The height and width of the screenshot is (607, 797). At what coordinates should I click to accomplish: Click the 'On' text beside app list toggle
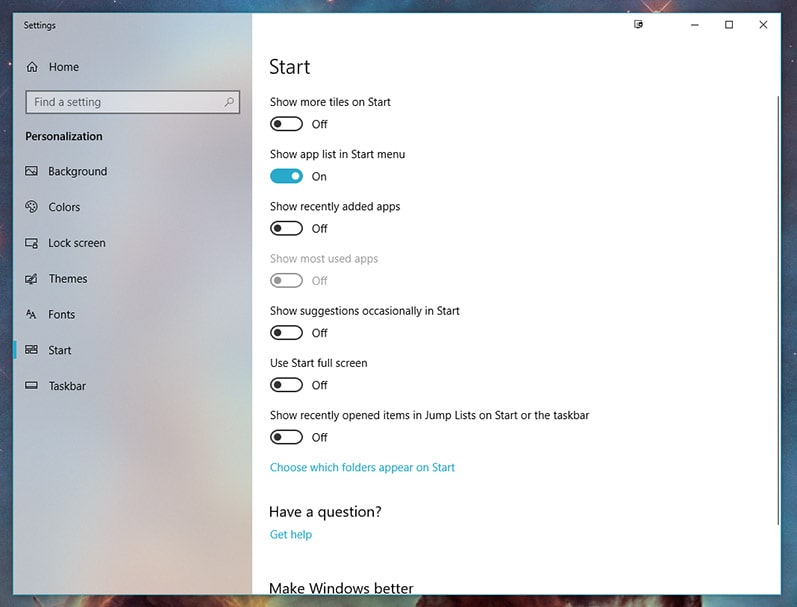(x=319, y=176)
